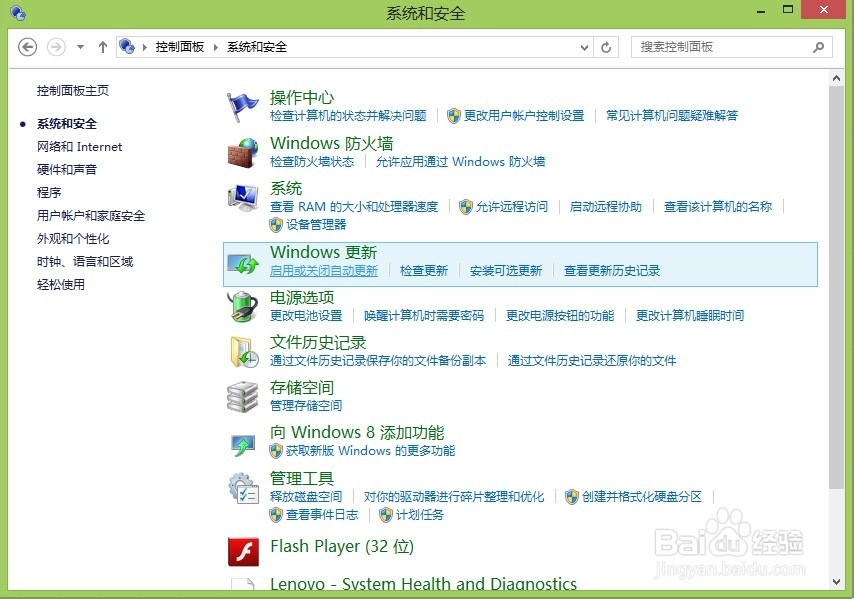Open 用户帐户和家庭安全 in the sidebar

[91, 216]
